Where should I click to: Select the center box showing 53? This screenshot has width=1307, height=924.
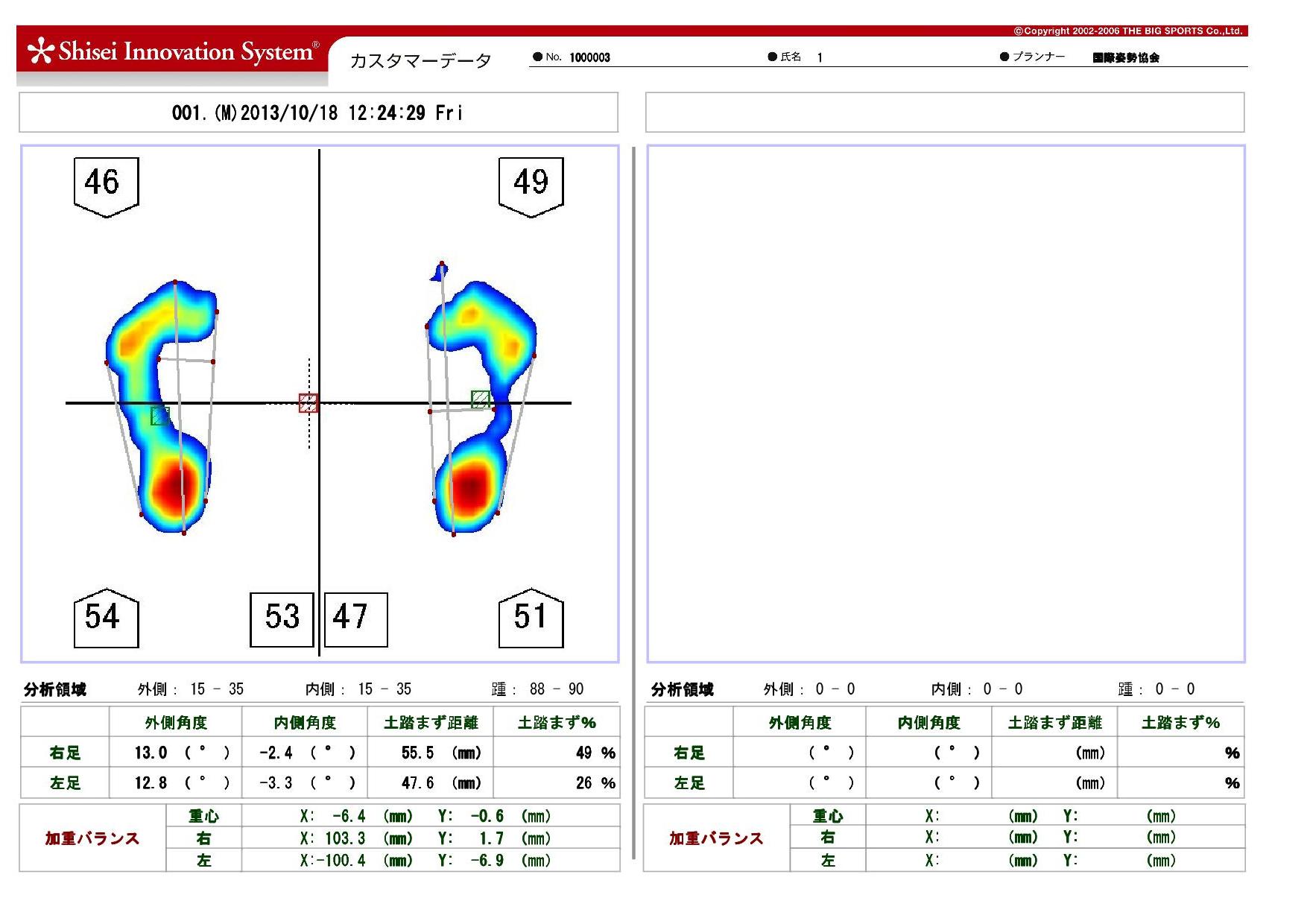(x=282, y=618)
